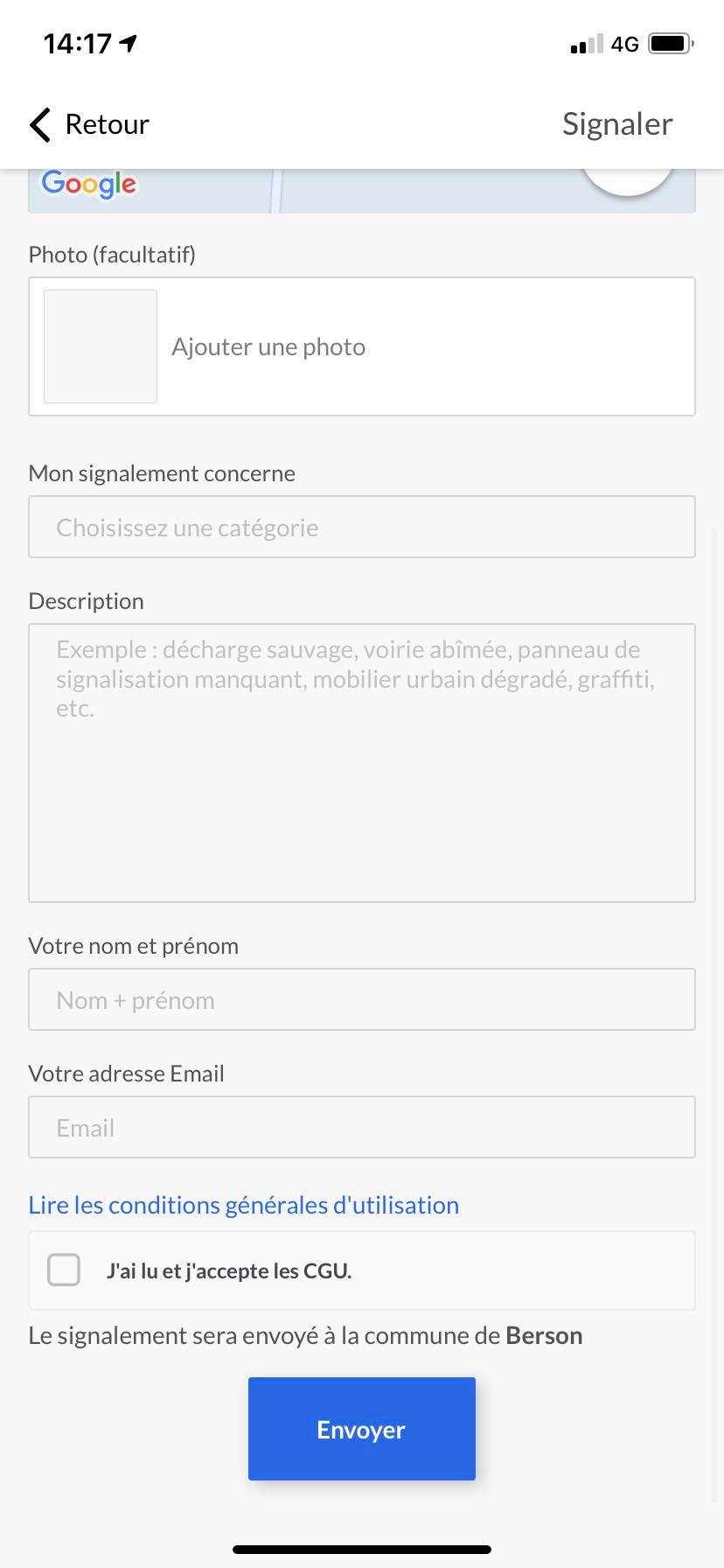Tap the J'ai lu et j'accepte les CGU text
The height and width of the screenshot is (1568, 724).
[x=229, y=1270]
